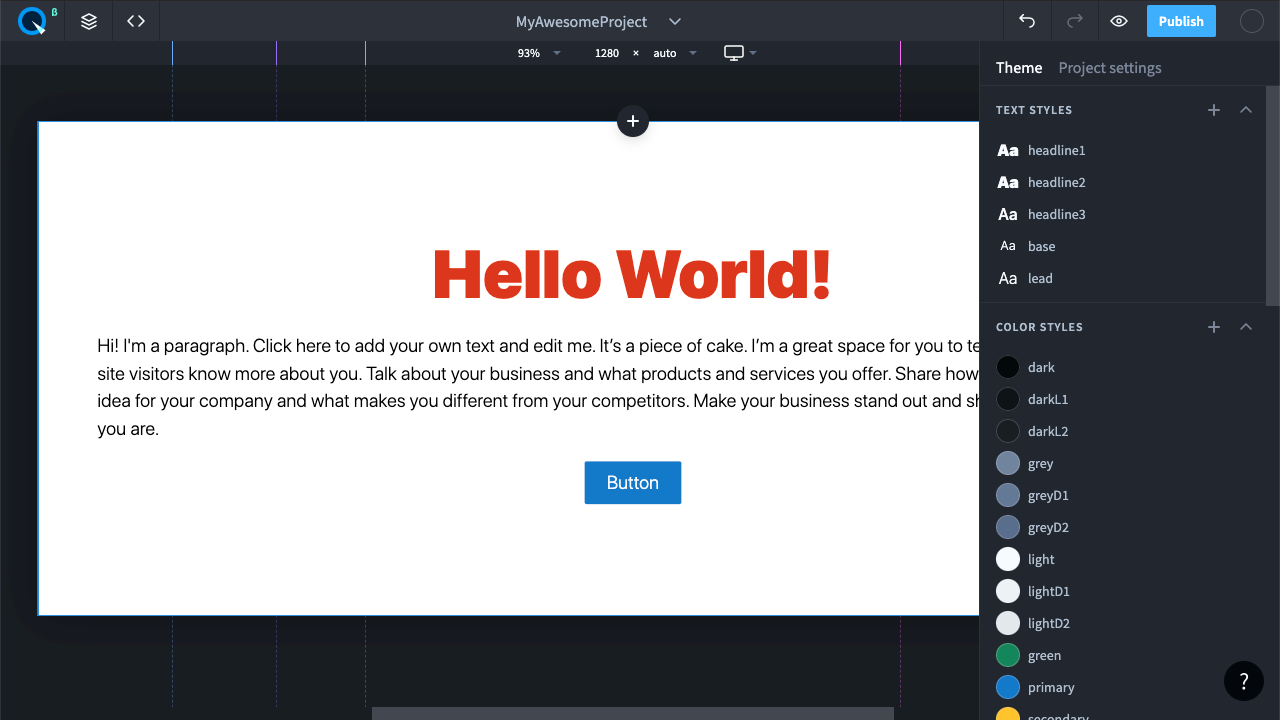Open the code editor icon
The width and height of the screenshot is (1280, 720).
136,21
